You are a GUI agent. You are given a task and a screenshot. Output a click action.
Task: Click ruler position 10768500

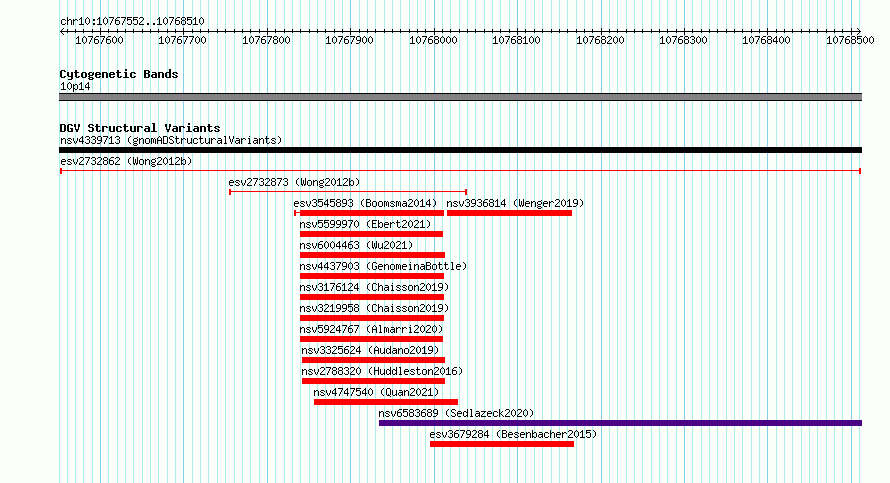coord(850,40)
